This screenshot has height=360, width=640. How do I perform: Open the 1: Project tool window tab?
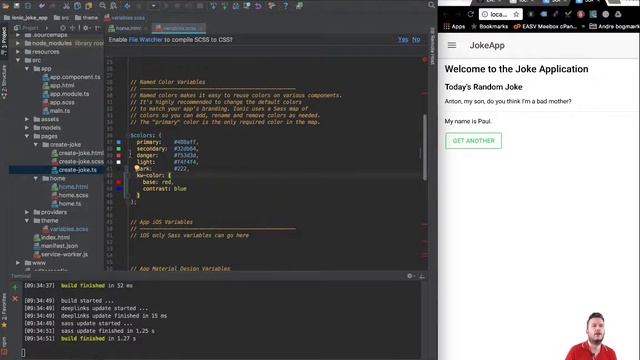(x=4, y=42)
